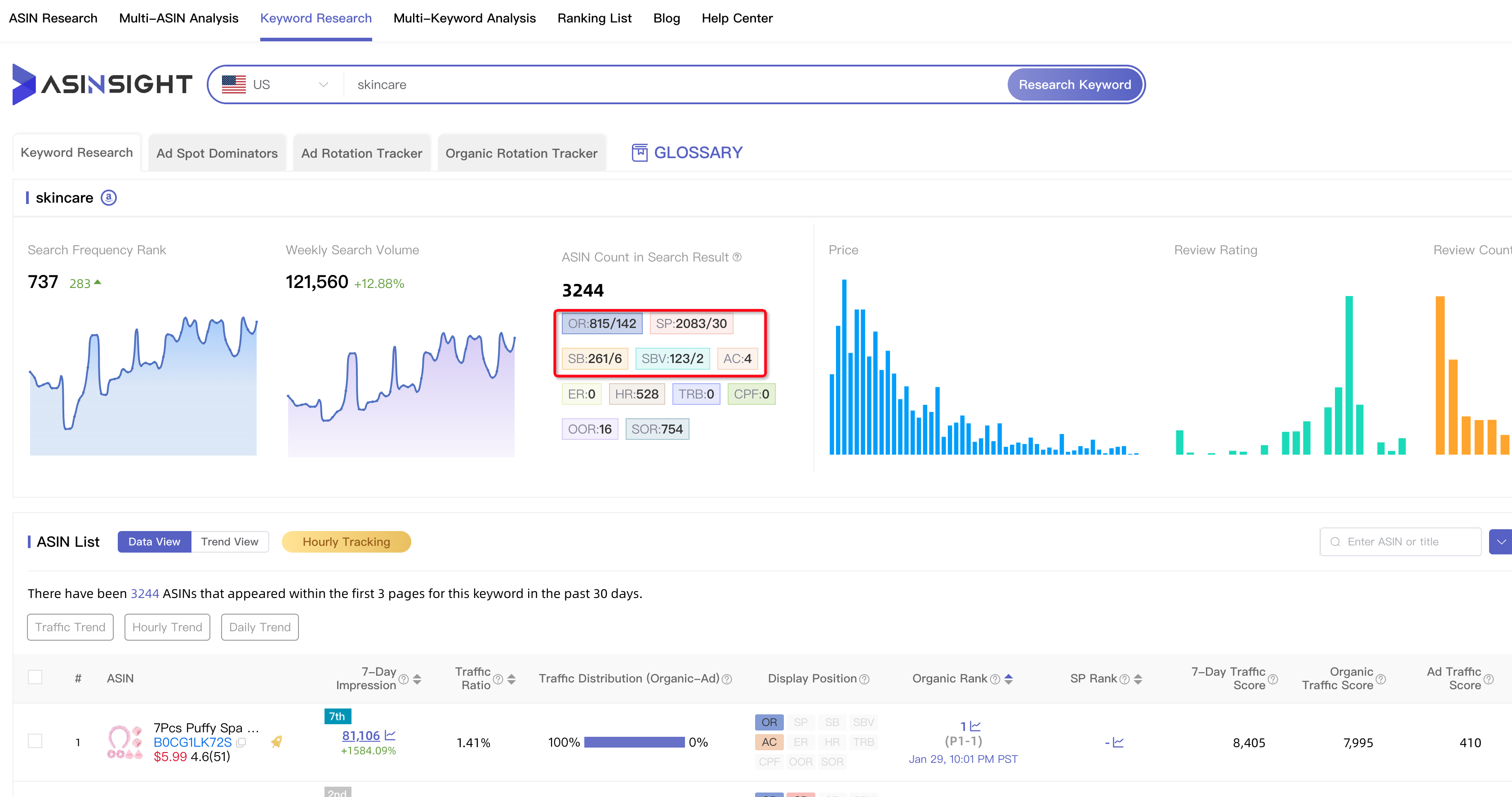
Task: Toggle the HR:528 tag
Action: click(x=636, y=394)
